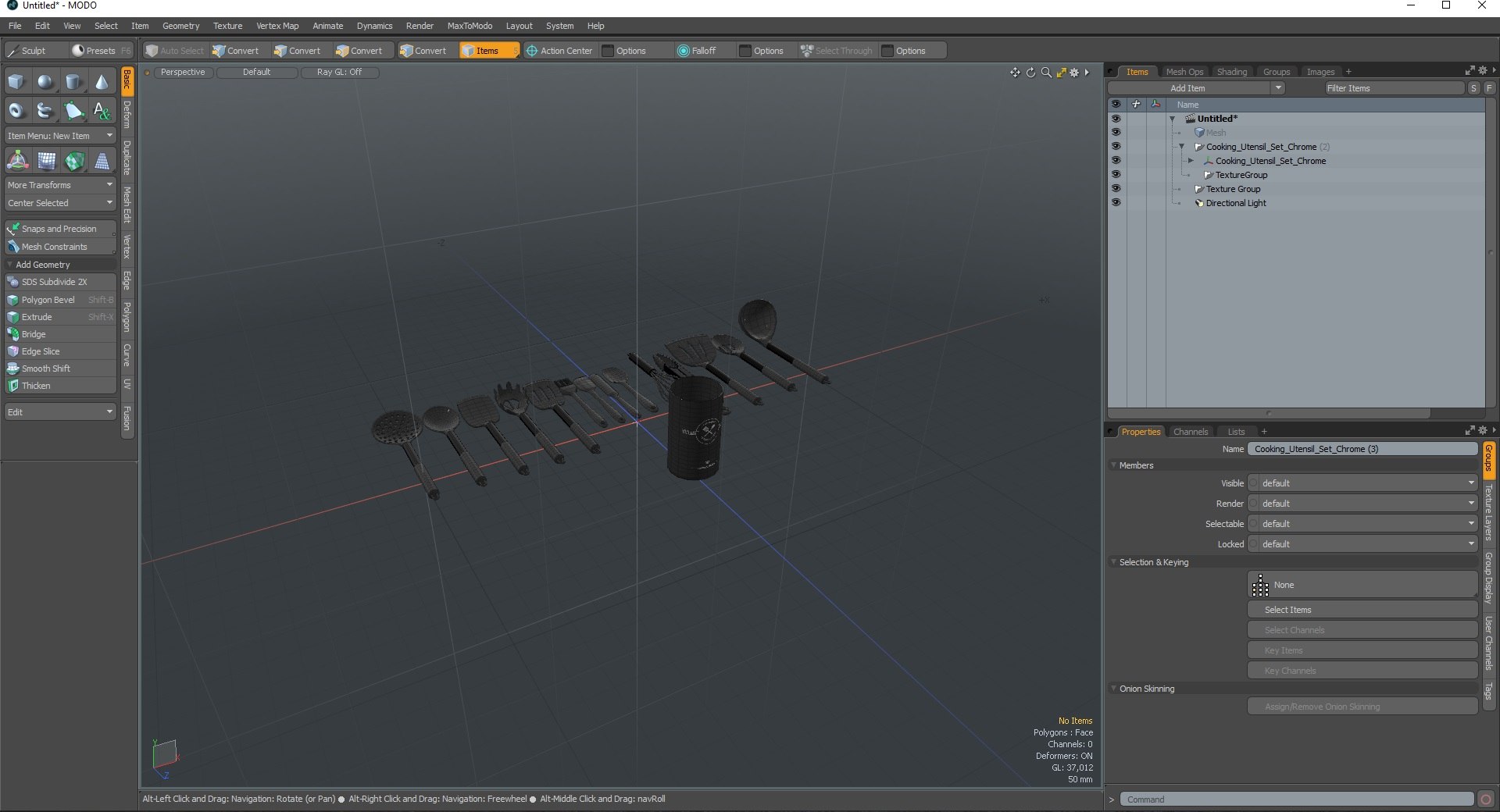
Task: Maximize the viewport with yellow arrows icon
Action: pyautogui.click(x=1061, y=73)
